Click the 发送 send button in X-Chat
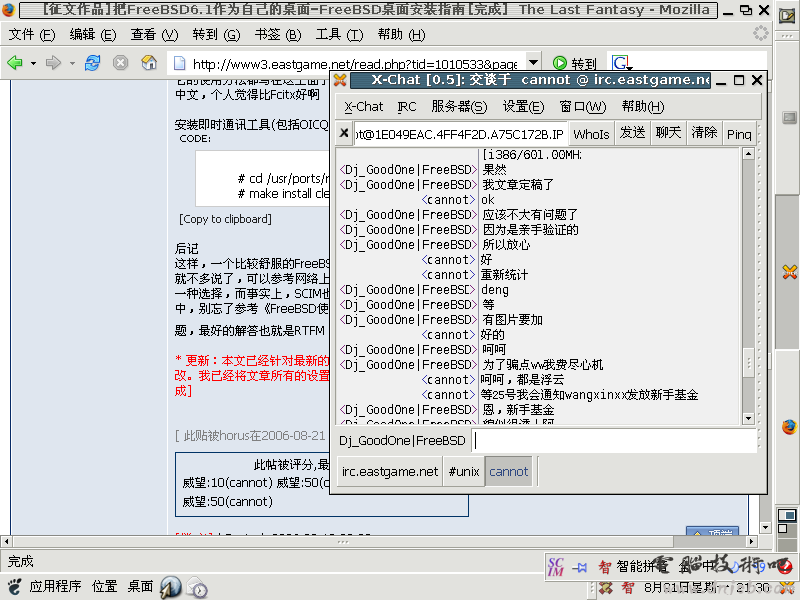The height and width of the screenshot is (600, 800). pyautogui.click(x=632, y=133)
